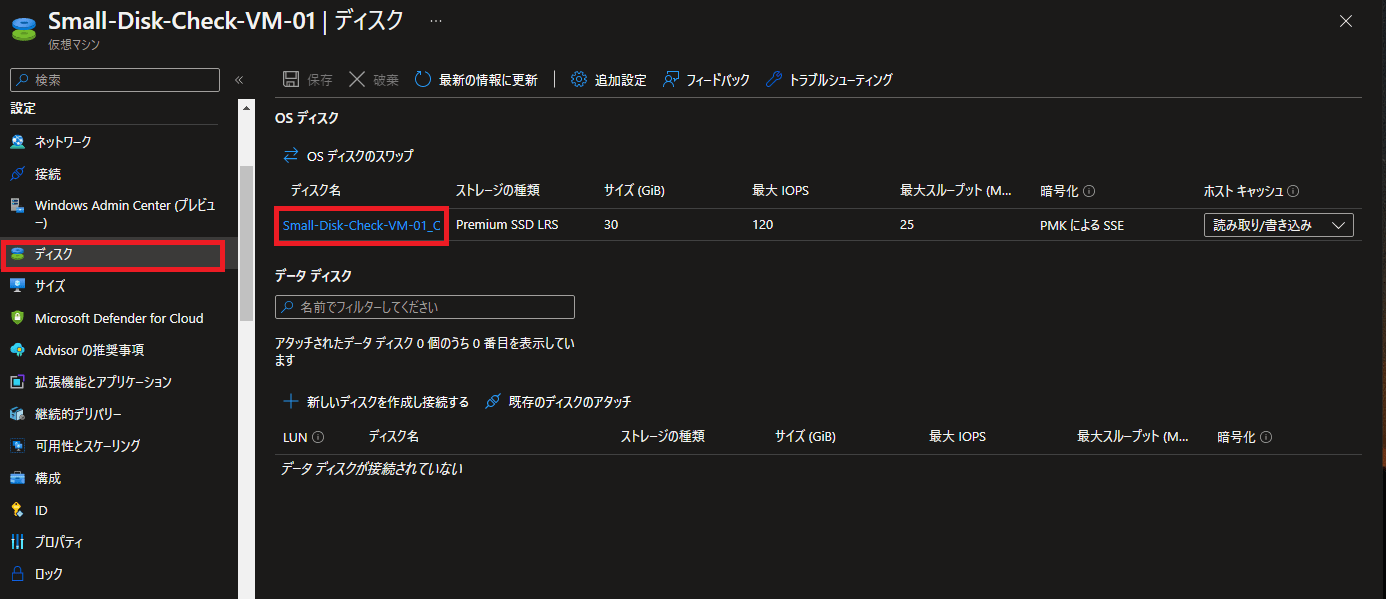Click the ディスク名 header in data disk table

tap(394, 437)
